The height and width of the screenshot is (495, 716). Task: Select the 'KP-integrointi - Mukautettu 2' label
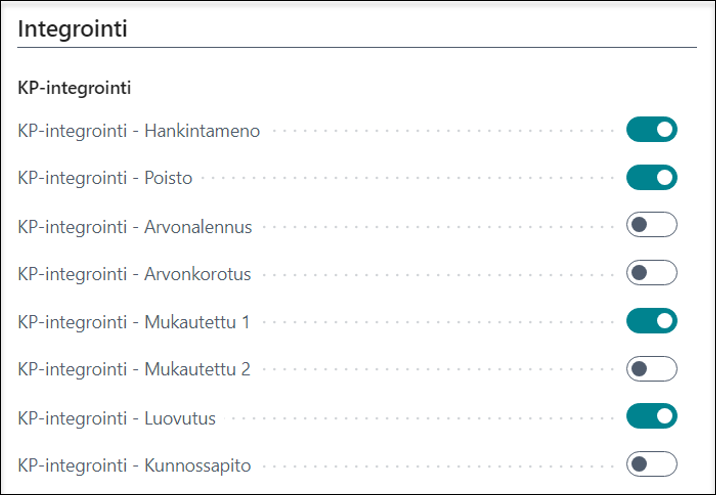(x=134, y=369)
